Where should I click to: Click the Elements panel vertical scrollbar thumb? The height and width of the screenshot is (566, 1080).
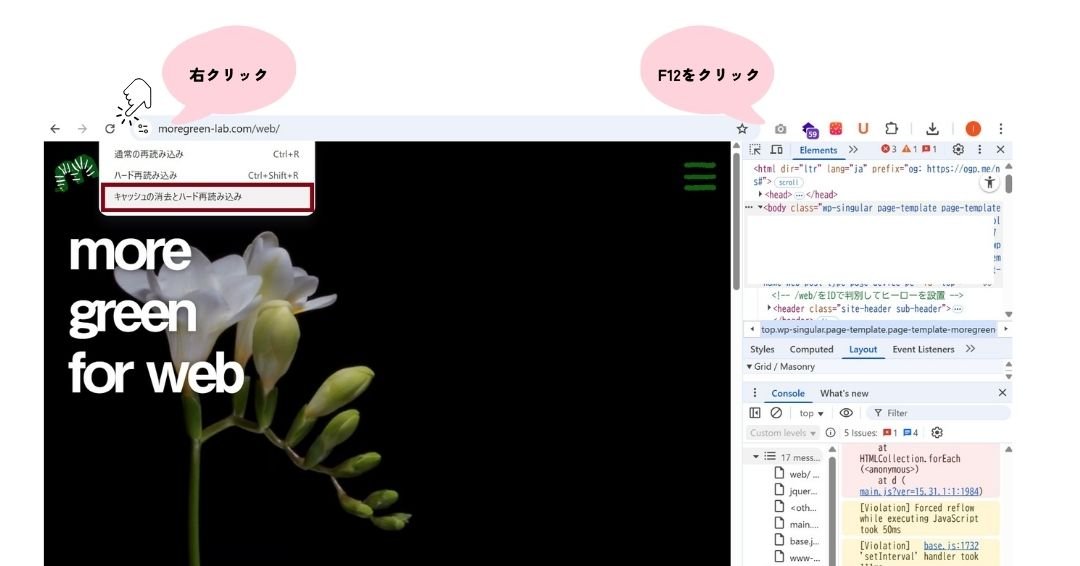1008,184
